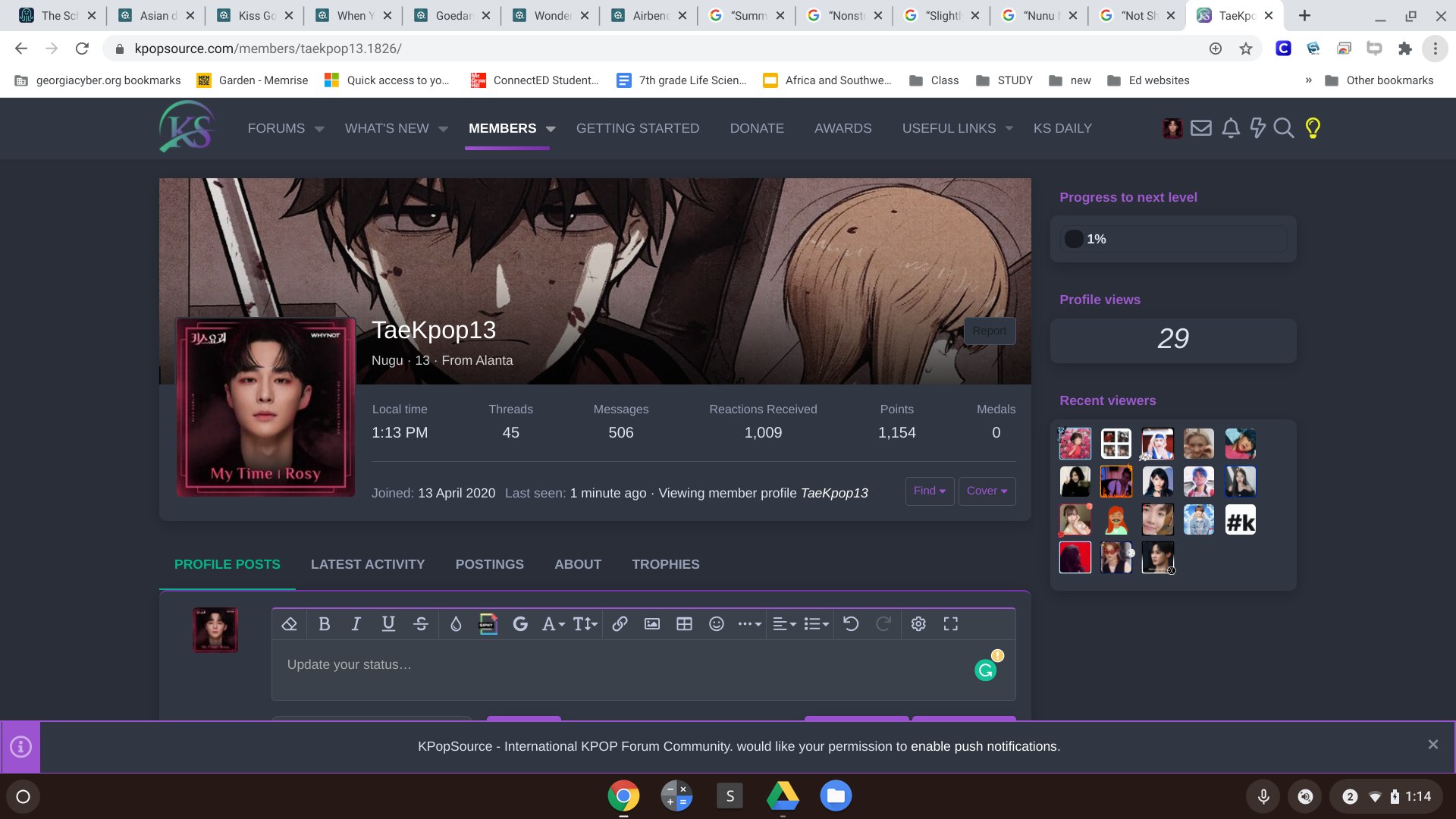Viewport: 1456px width, 819px height.
Task: Open the Find dropdown button
Action: [x=930, y=491]
